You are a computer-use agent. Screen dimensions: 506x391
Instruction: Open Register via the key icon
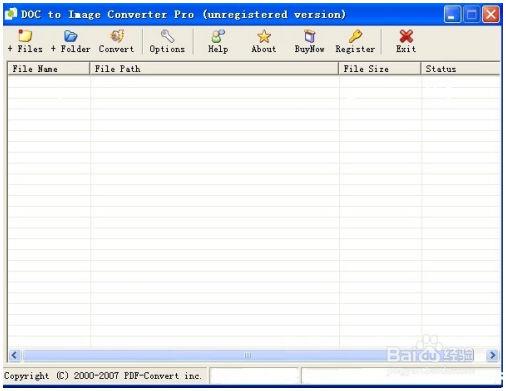pos(355,36)
